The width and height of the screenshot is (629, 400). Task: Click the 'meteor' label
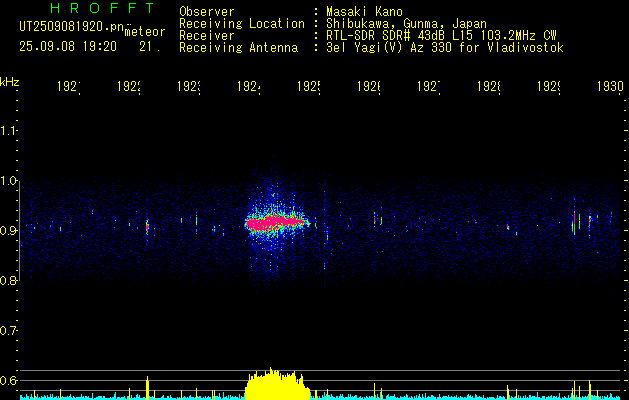click(x=145, y=32)
